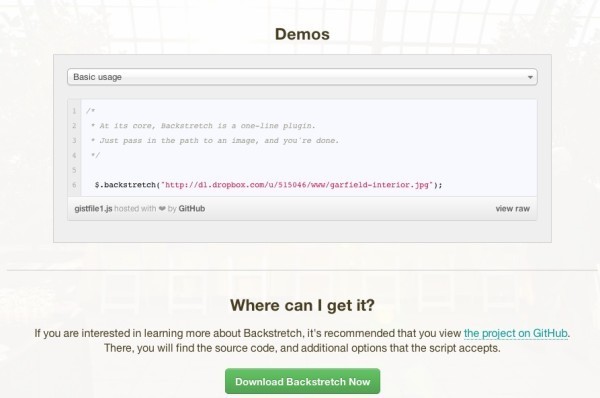The height and width of the screenshot is (398, 600).
Task: Click the dropbox image URL string in code
Action: click(297, 185)
